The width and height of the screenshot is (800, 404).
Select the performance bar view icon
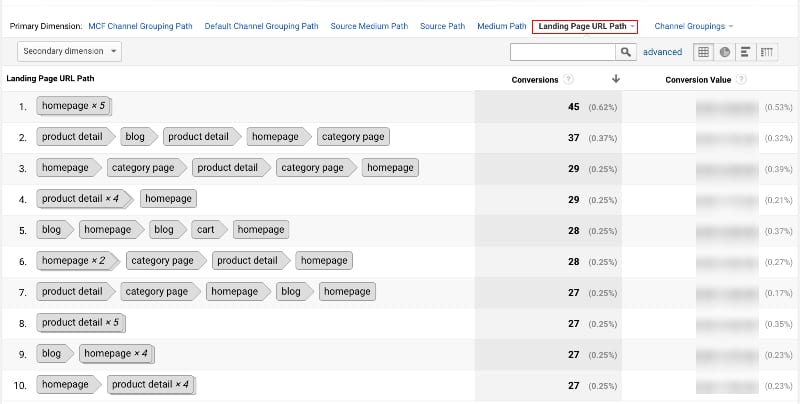[745, 52]
